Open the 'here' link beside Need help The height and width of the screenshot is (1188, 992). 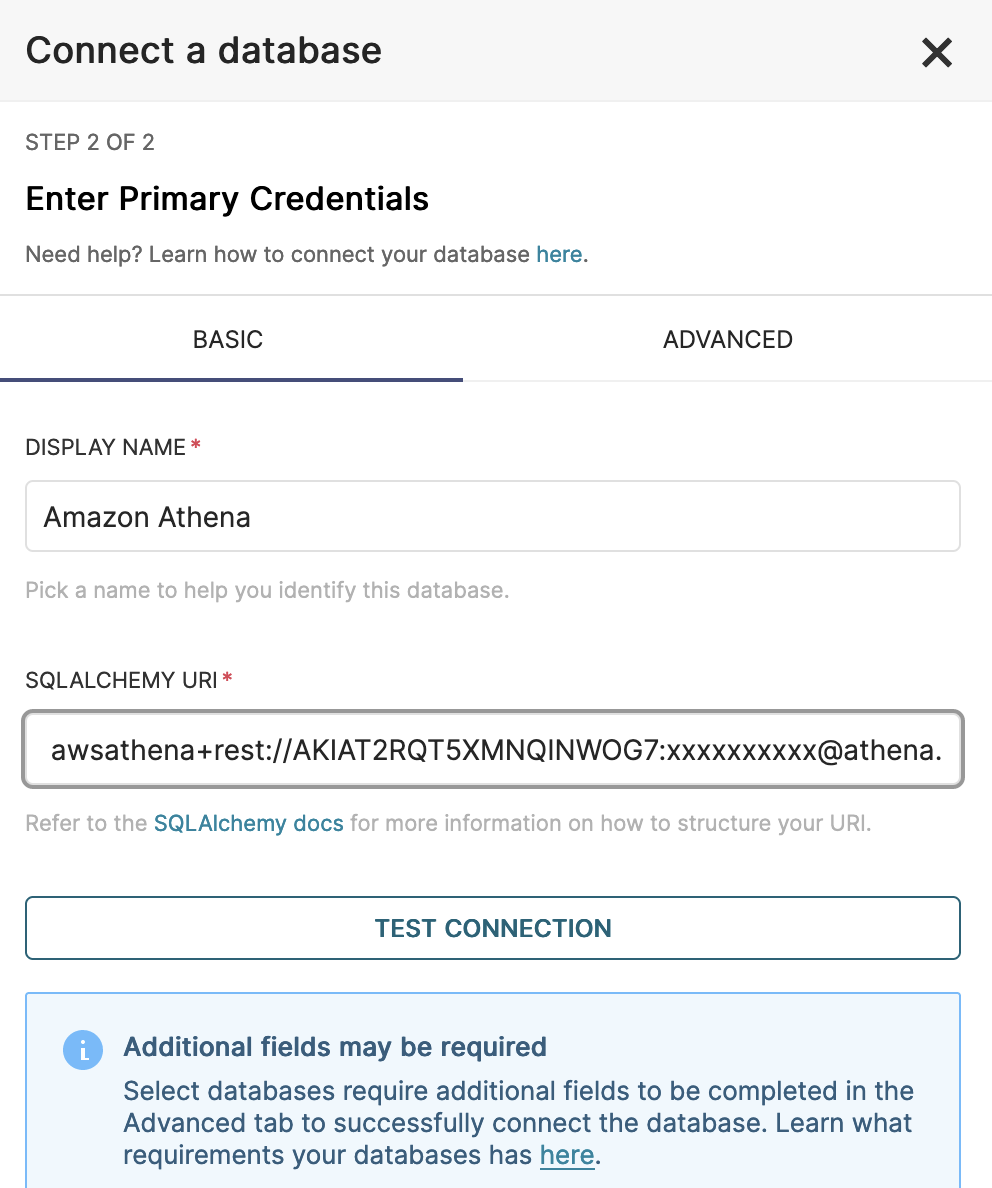[x=559, y=254]
